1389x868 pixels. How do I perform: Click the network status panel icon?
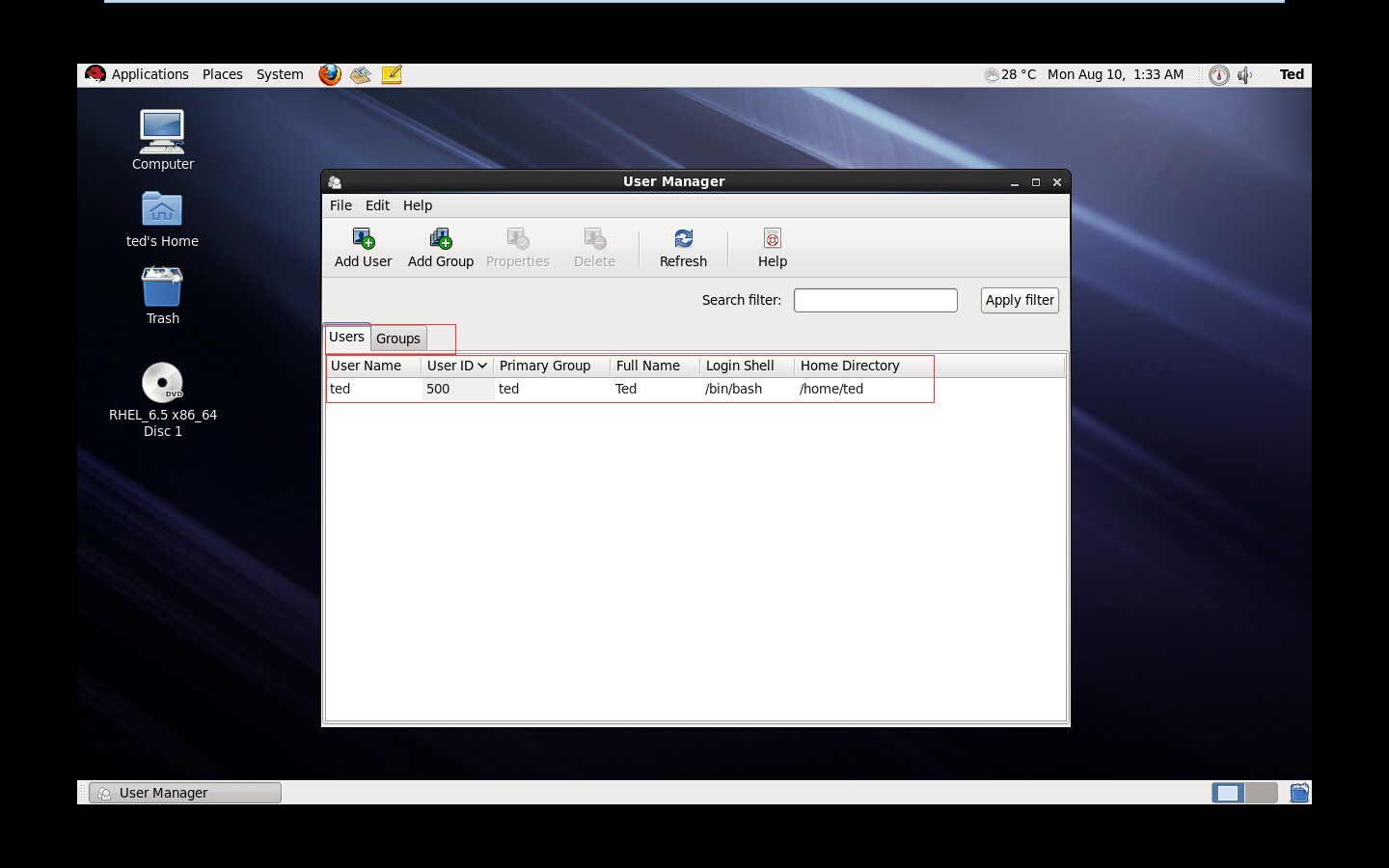pos(1219,75)
